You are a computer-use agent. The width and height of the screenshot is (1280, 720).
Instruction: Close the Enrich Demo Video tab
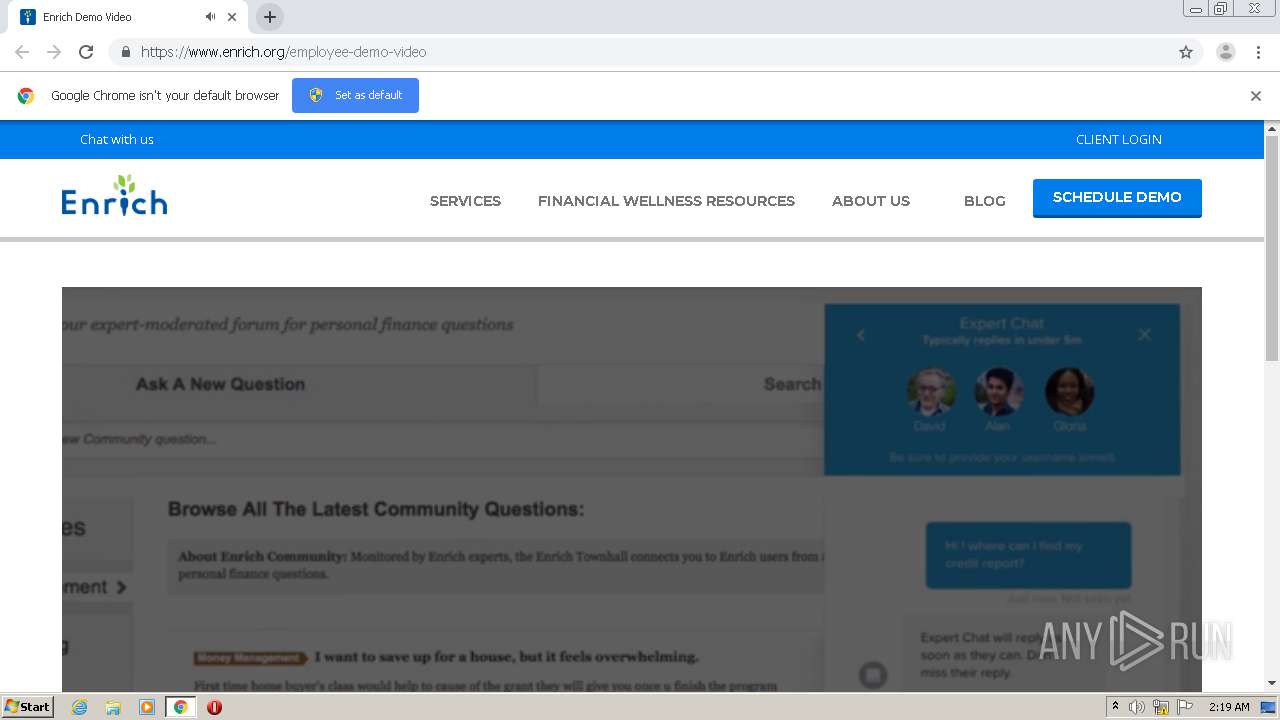(232, 17)
